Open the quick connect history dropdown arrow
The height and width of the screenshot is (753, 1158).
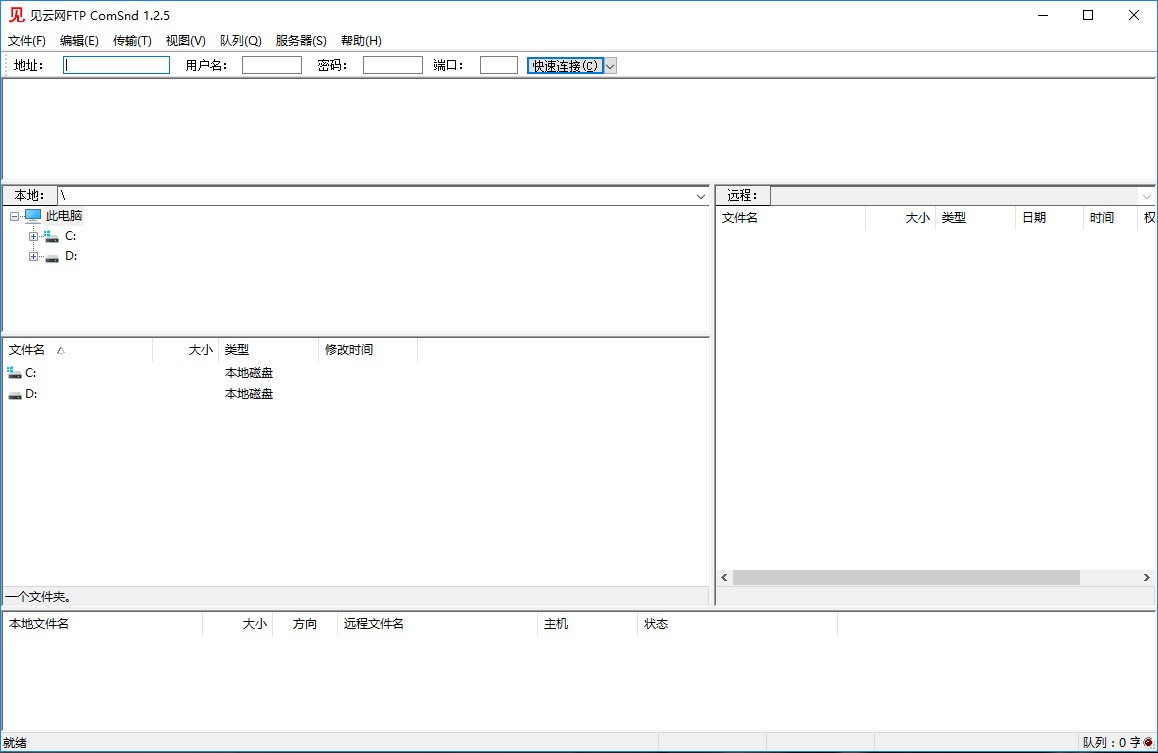(x=610, y=66)
